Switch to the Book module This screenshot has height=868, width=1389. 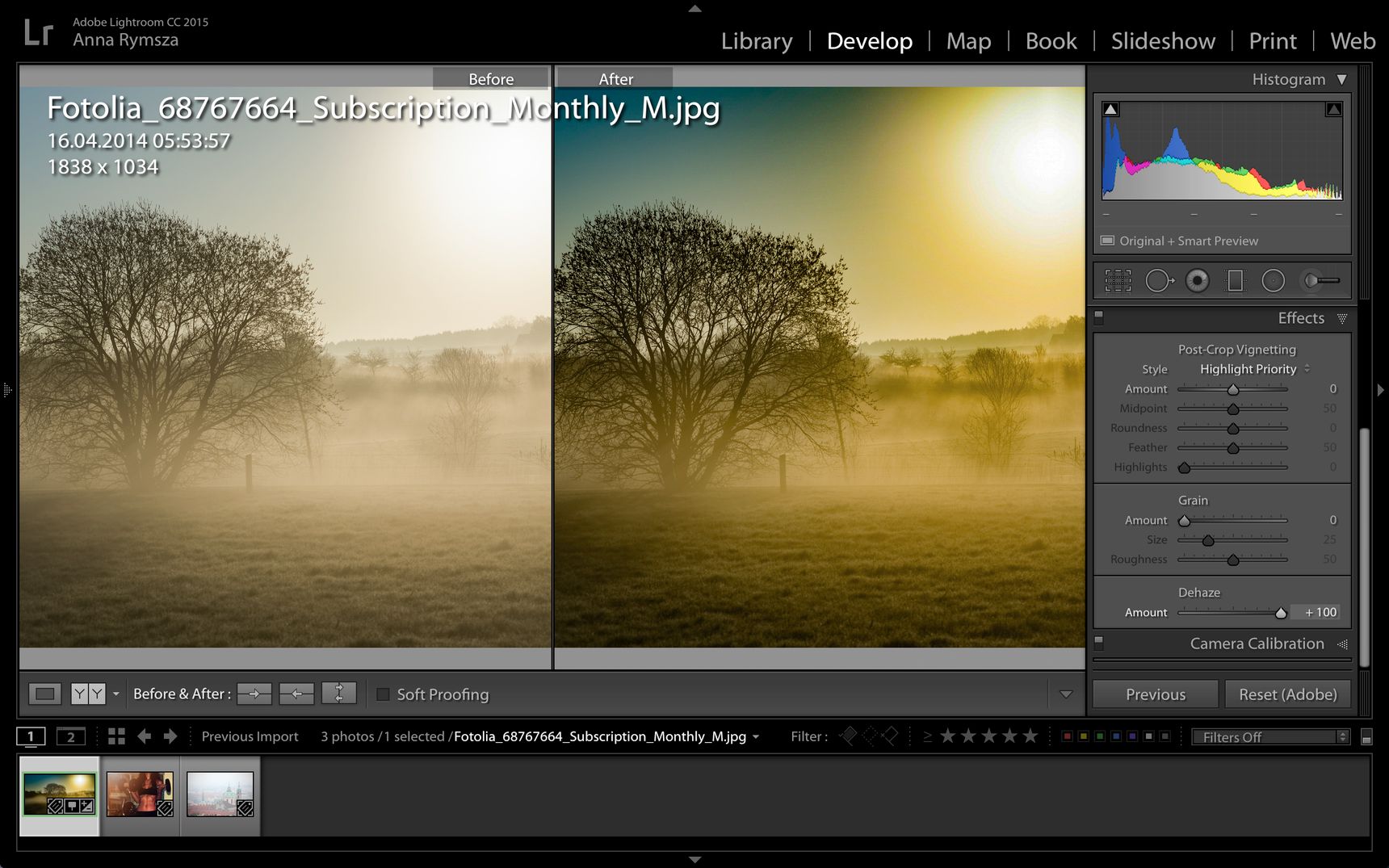[x=1051, y=41]
